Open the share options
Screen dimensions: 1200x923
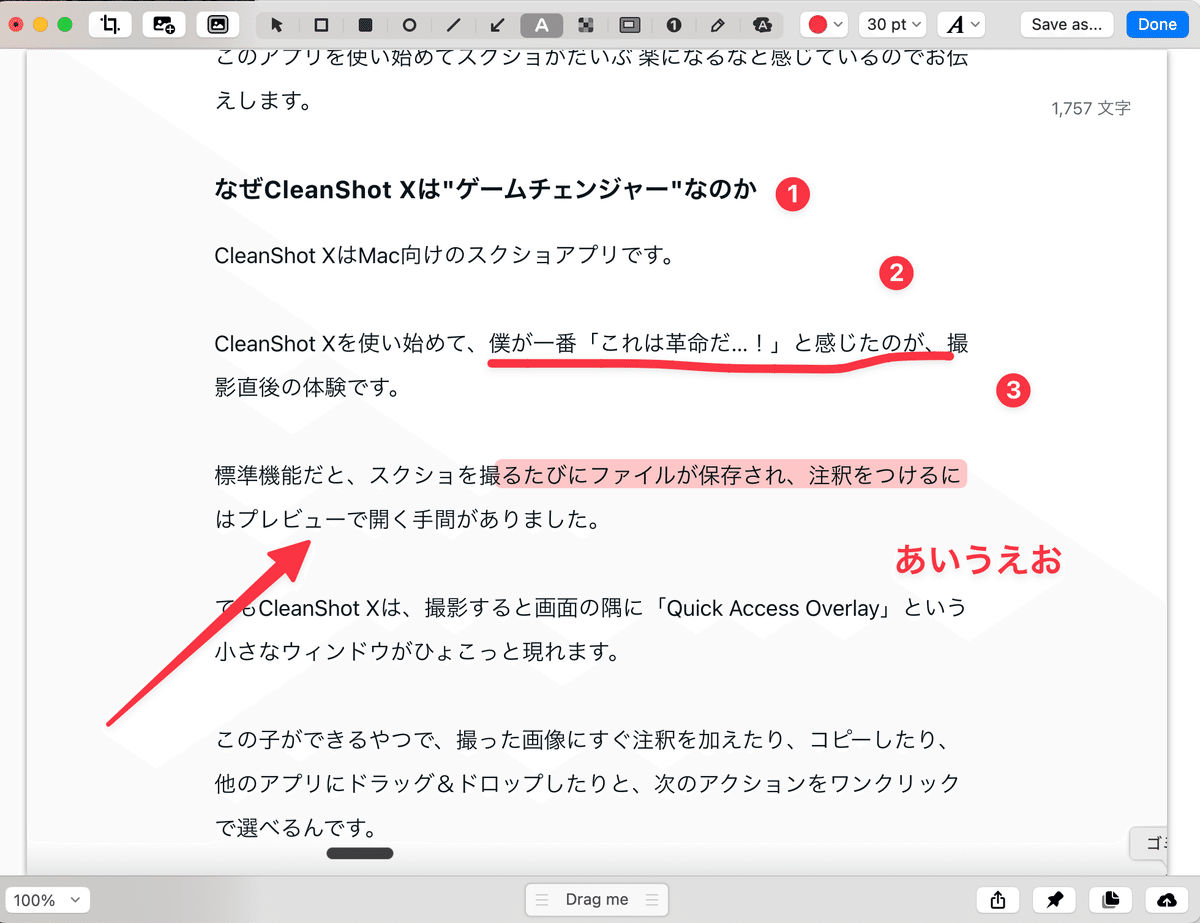pos(998,899)
